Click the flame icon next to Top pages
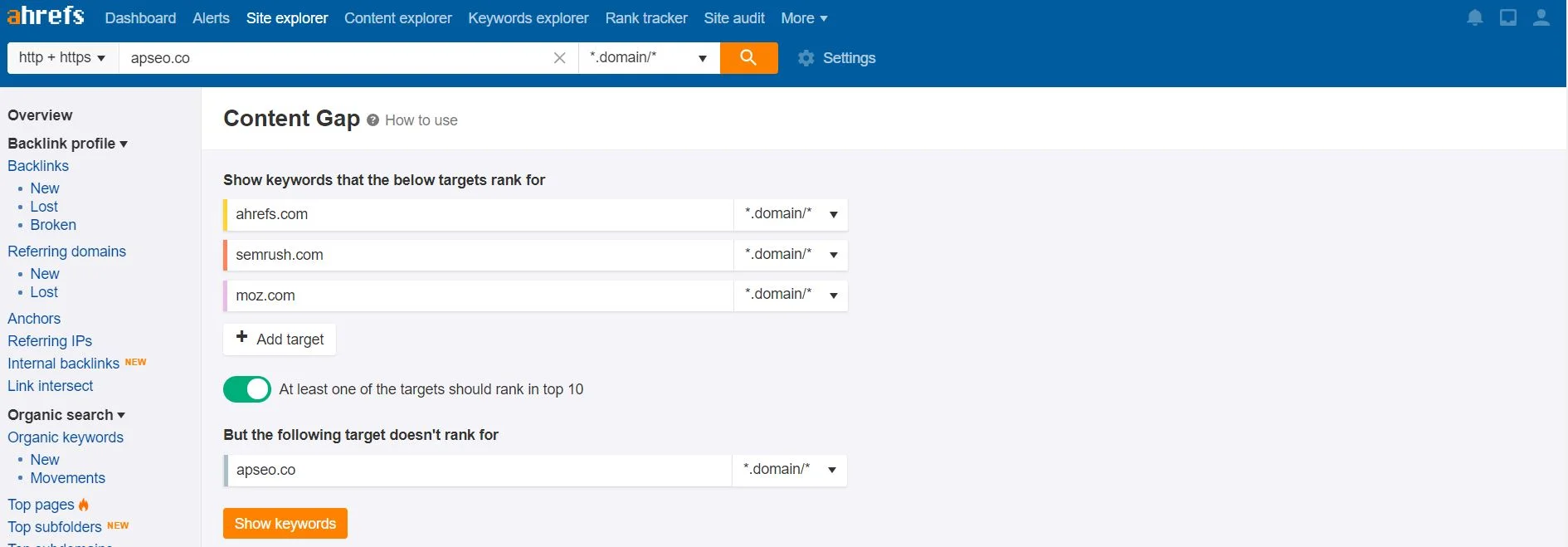 click(x=84, y=504)
